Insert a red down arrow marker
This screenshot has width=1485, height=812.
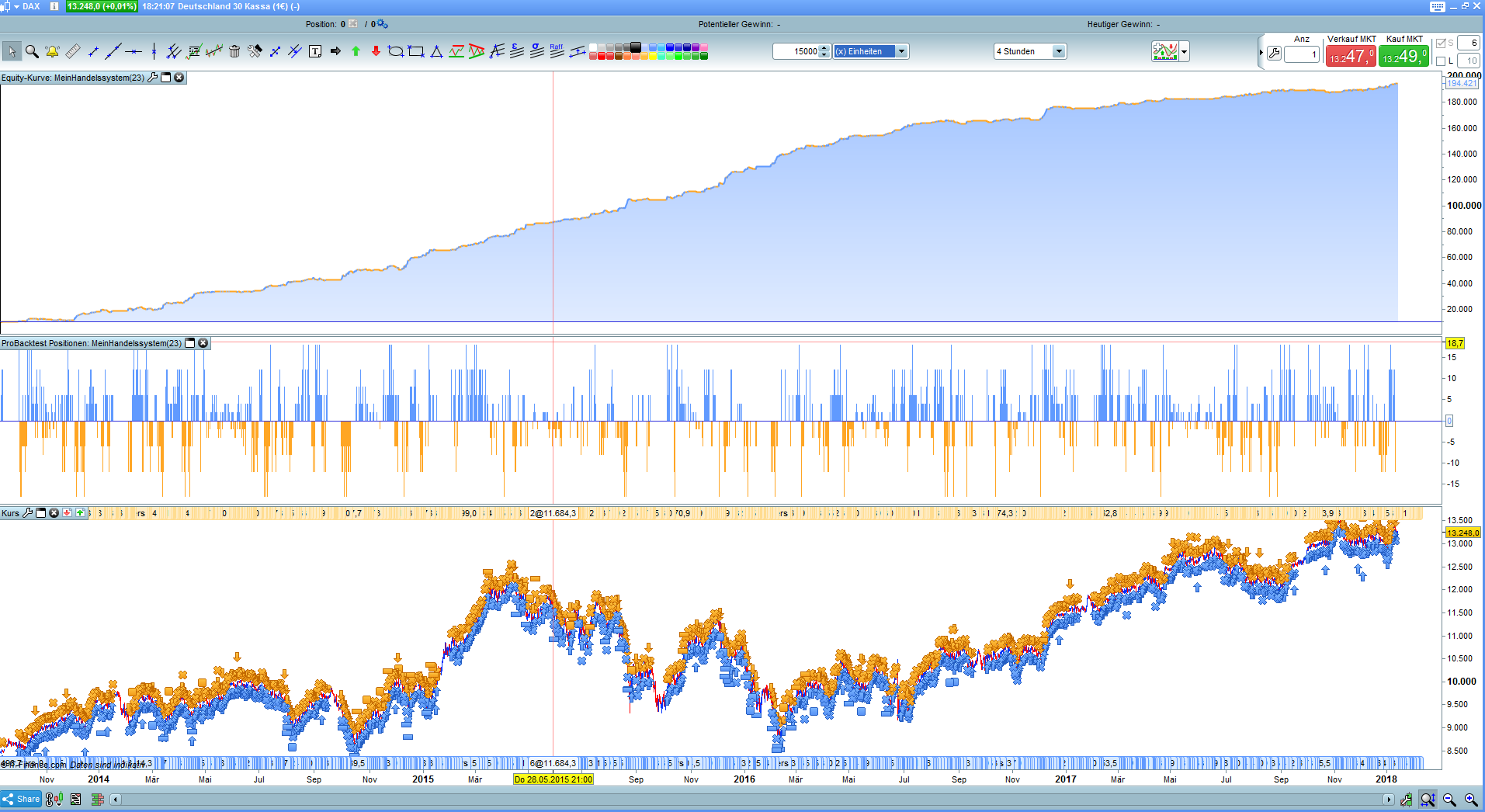tap(376, 51)
